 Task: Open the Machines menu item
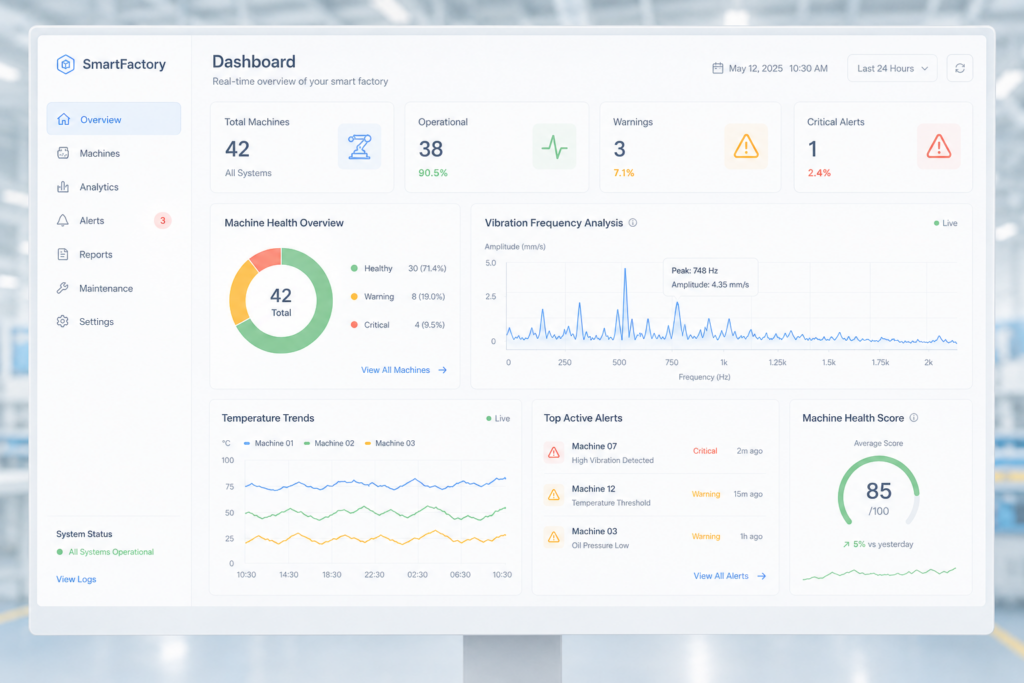(x=114, y=153)
